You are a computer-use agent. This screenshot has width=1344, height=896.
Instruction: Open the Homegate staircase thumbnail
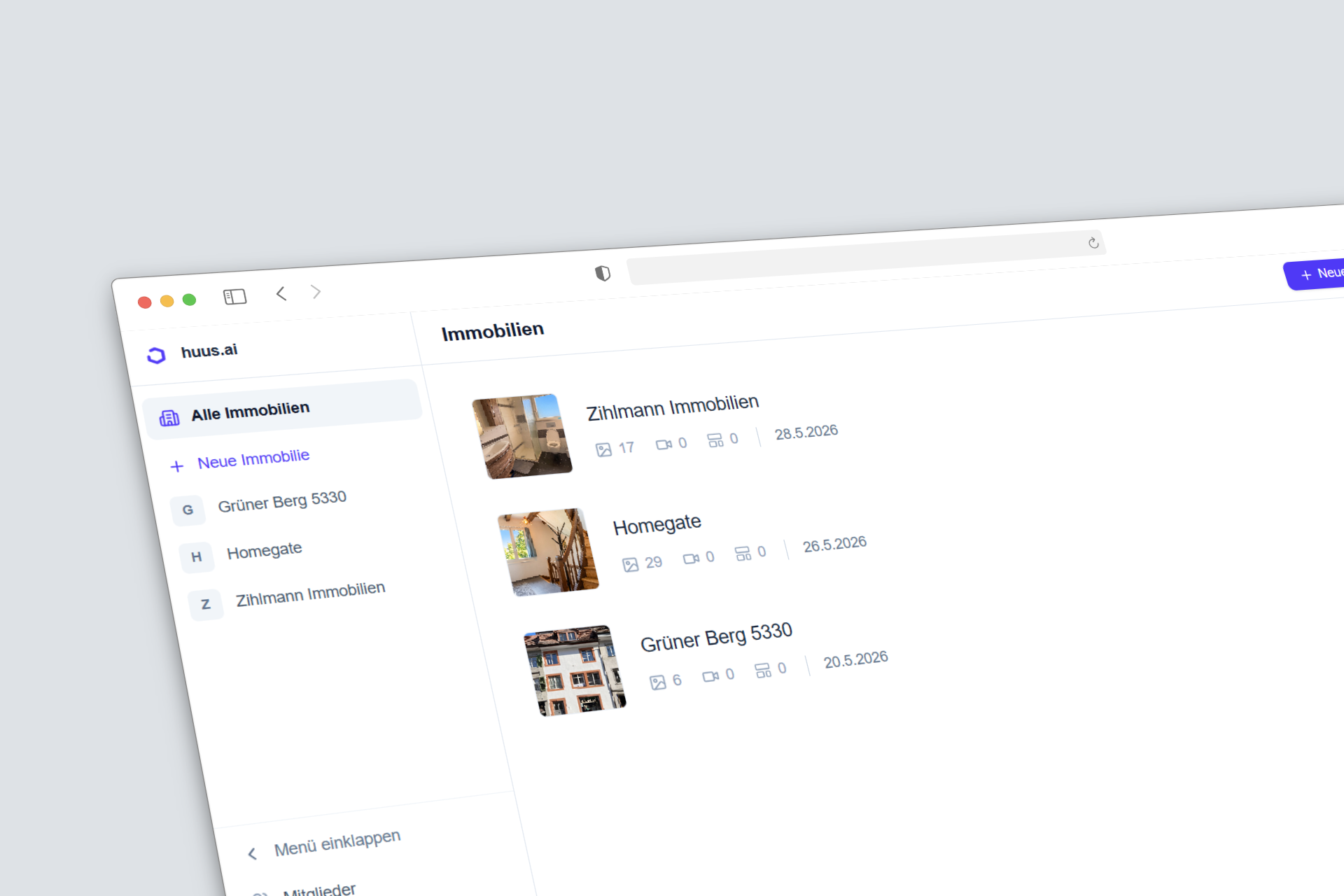click(548, 552)
